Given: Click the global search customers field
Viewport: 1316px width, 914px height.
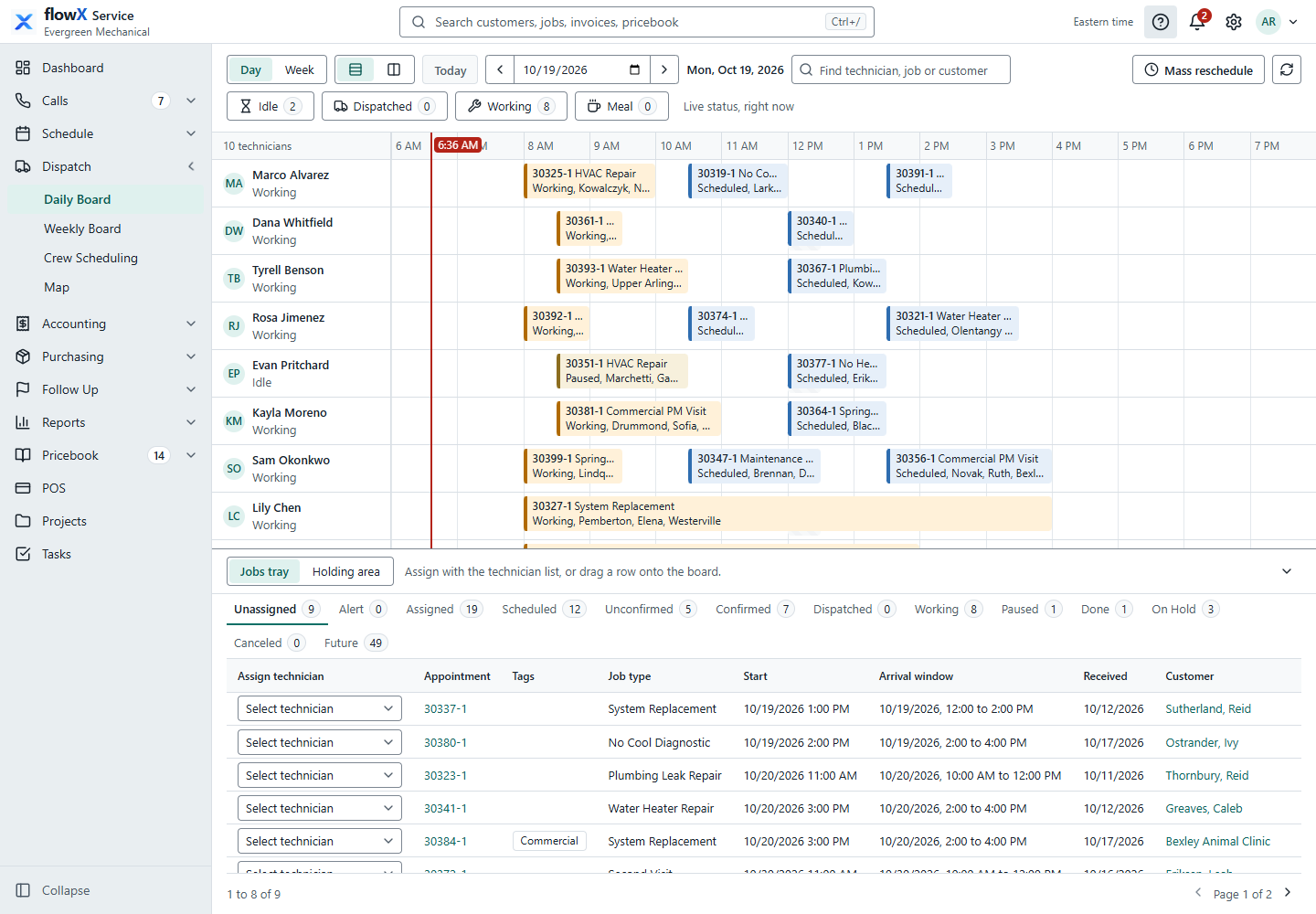Looking at the screenshot, I should click(637, 22).
